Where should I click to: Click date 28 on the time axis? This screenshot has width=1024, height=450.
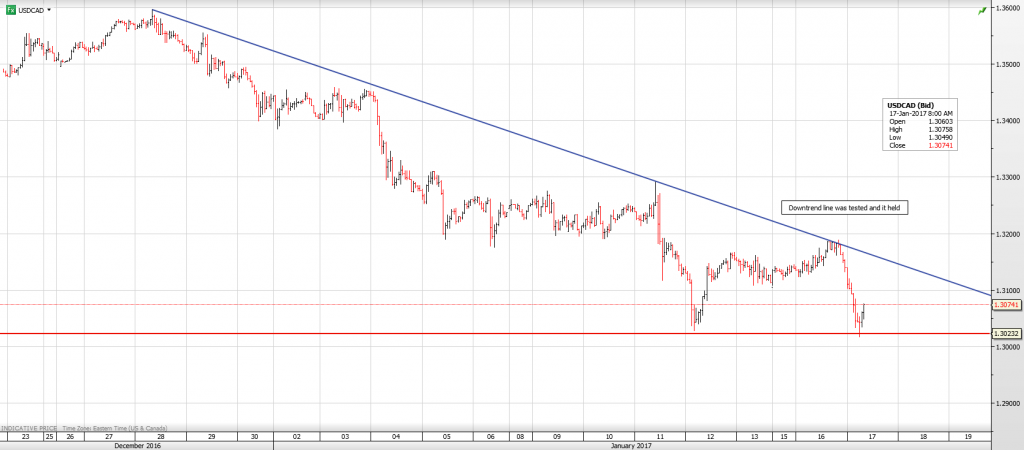click(158, 436)
